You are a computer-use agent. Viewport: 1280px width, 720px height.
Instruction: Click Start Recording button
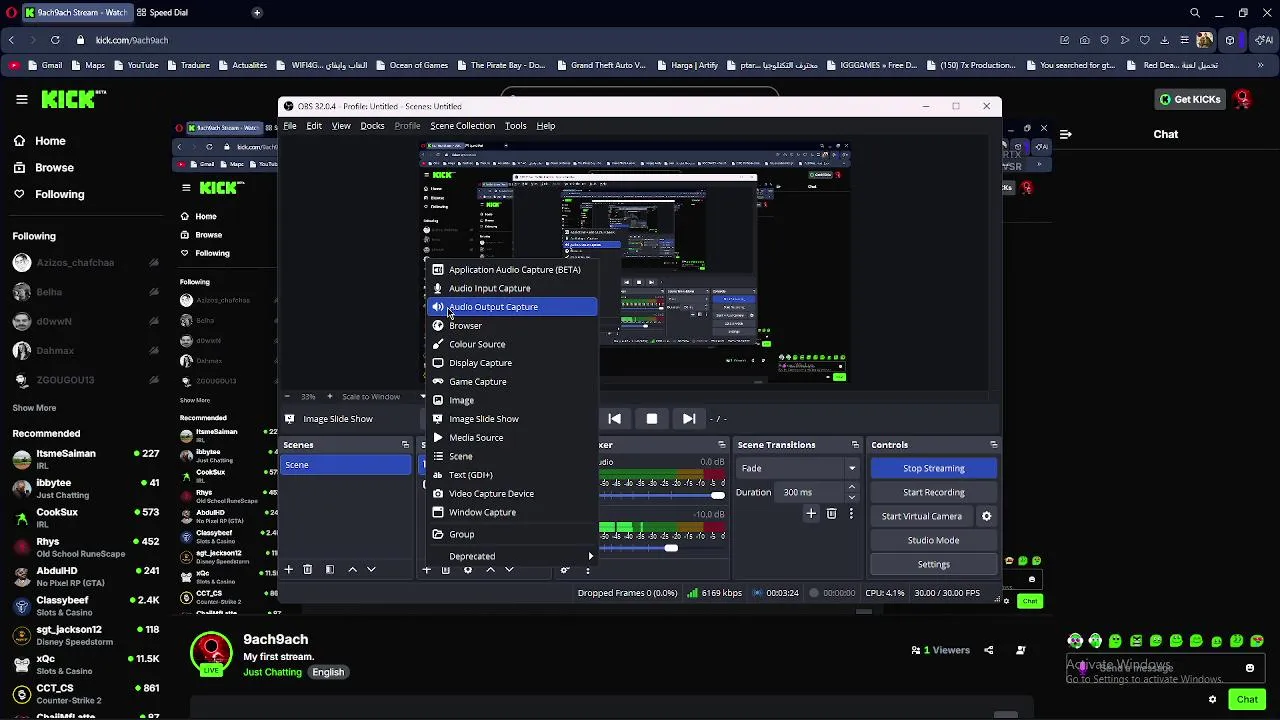(x=934, y=492)
